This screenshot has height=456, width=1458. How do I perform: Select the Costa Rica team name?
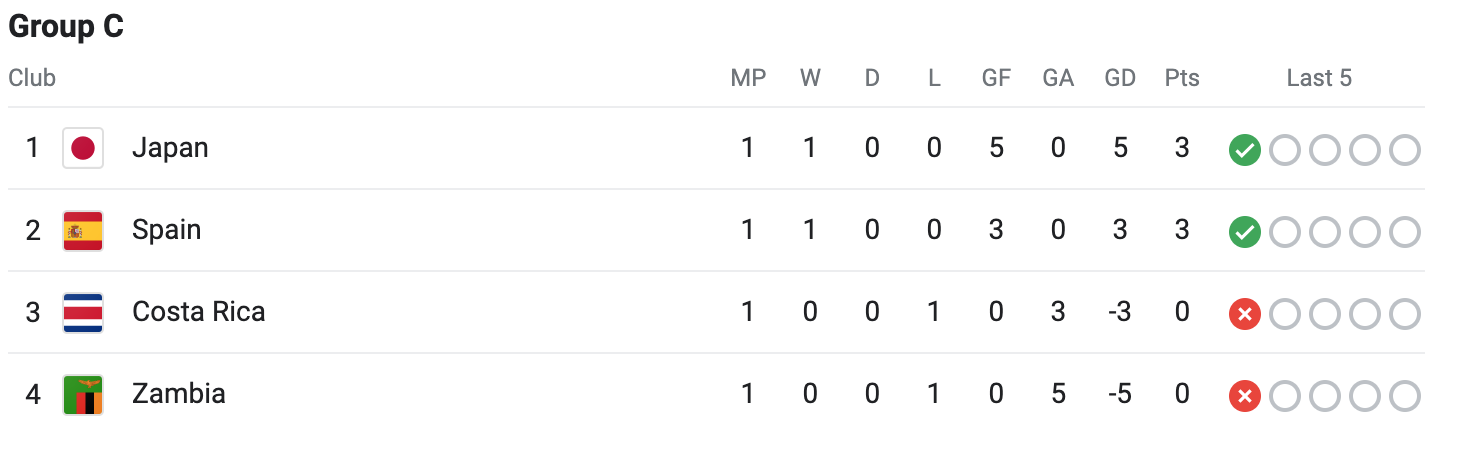point(198,312)
